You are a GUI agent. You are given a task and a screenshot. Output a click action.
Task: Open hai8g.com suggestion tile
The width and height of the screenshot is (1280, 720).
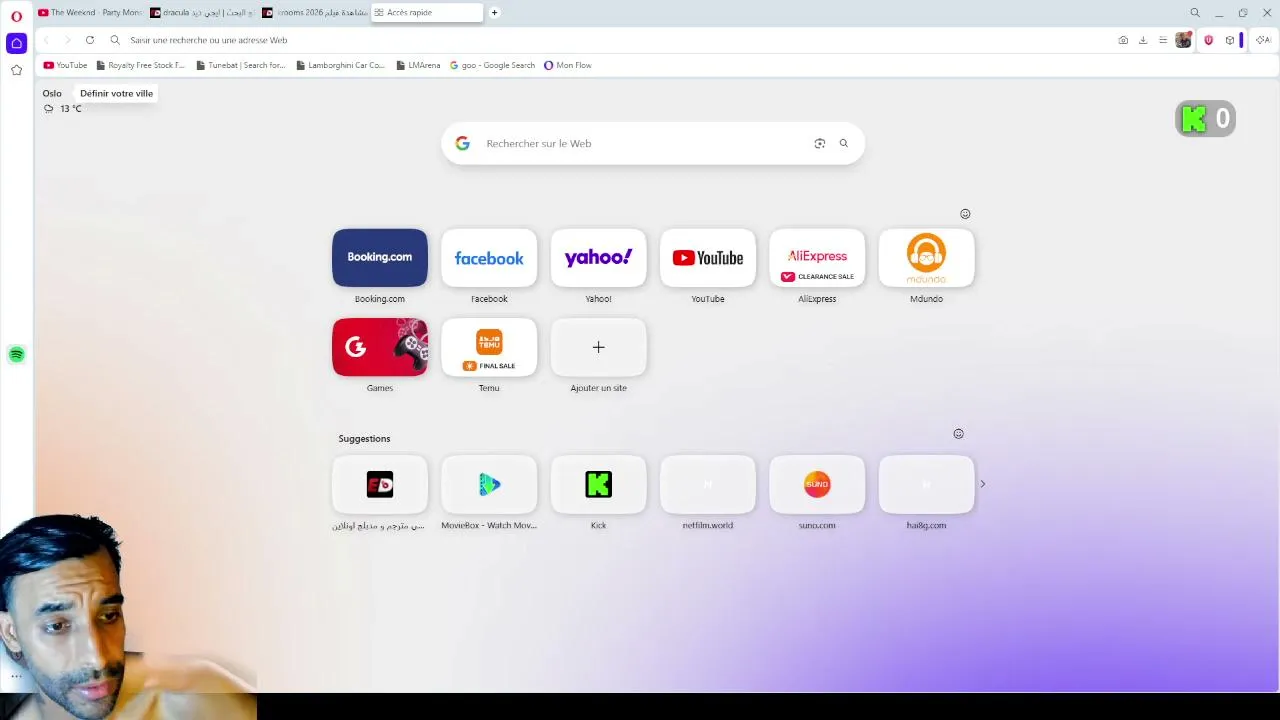[926, 485]
